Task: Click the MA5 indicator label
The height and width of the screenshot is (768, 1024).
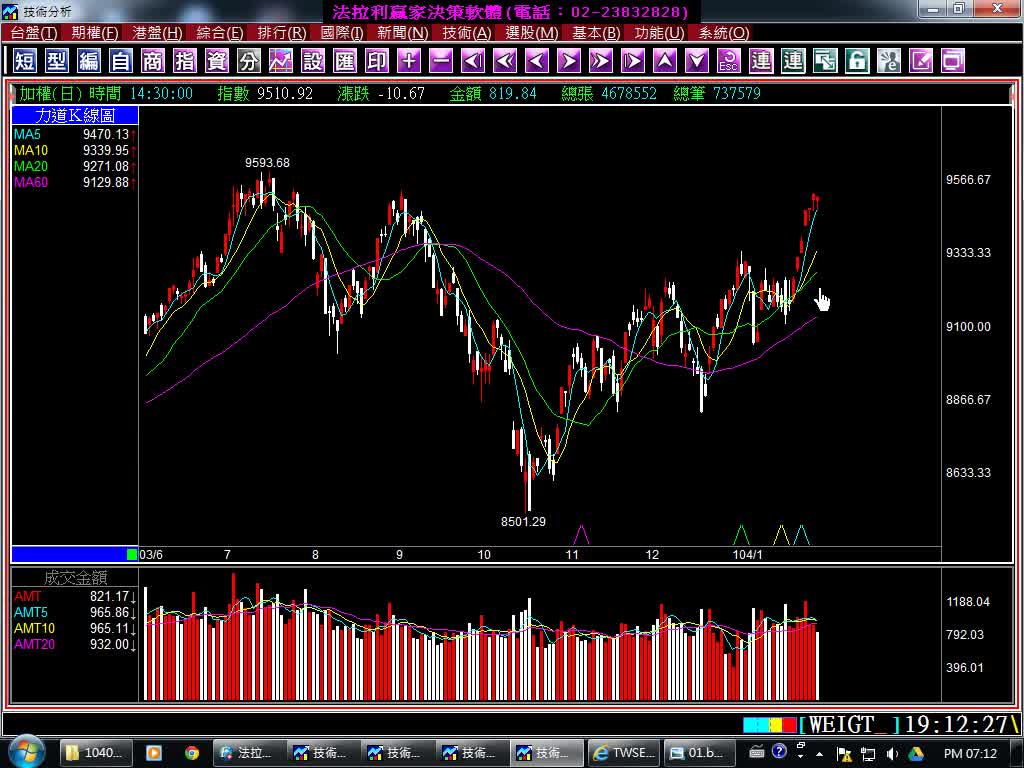Action: (x=27, y=134)
